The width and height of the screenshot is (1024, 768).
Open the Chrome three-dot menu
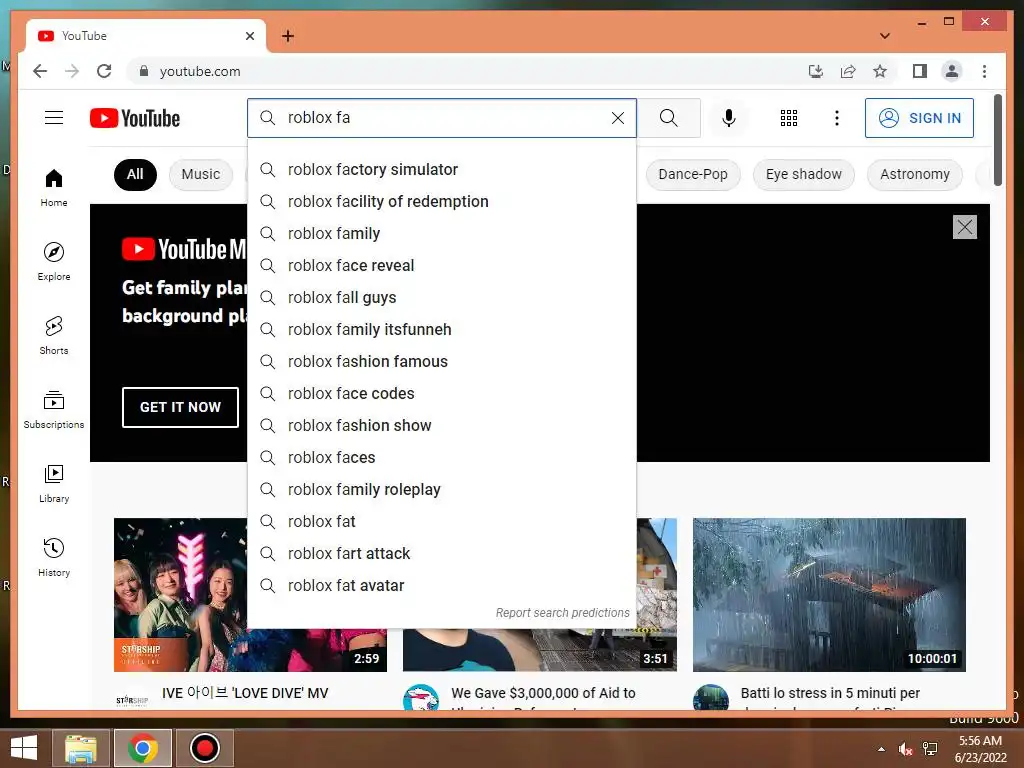tap(984, 71)
